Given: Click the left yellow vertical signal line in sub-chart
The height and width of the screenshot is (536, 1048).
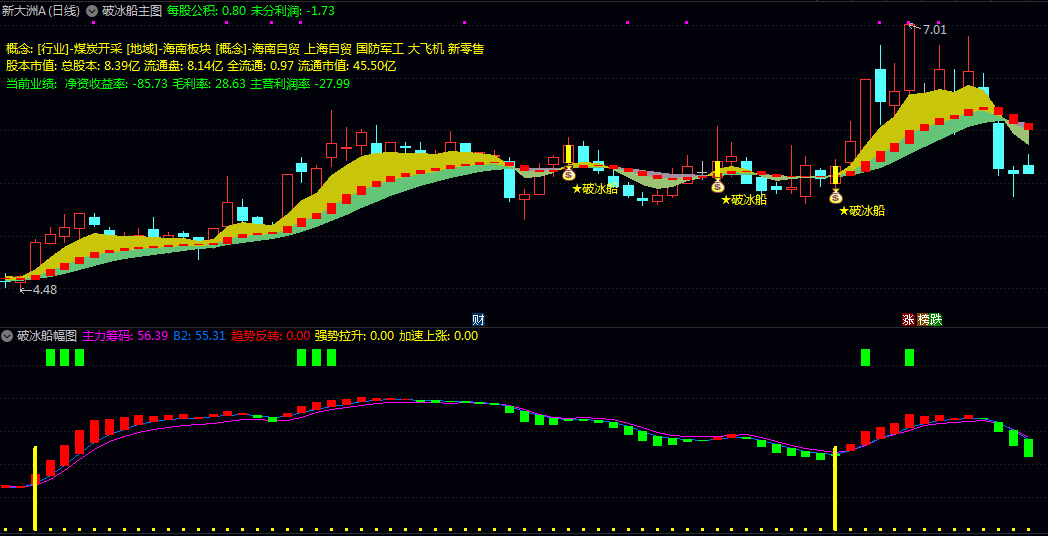Looking at the screenshot, I should tap(35, 488).
